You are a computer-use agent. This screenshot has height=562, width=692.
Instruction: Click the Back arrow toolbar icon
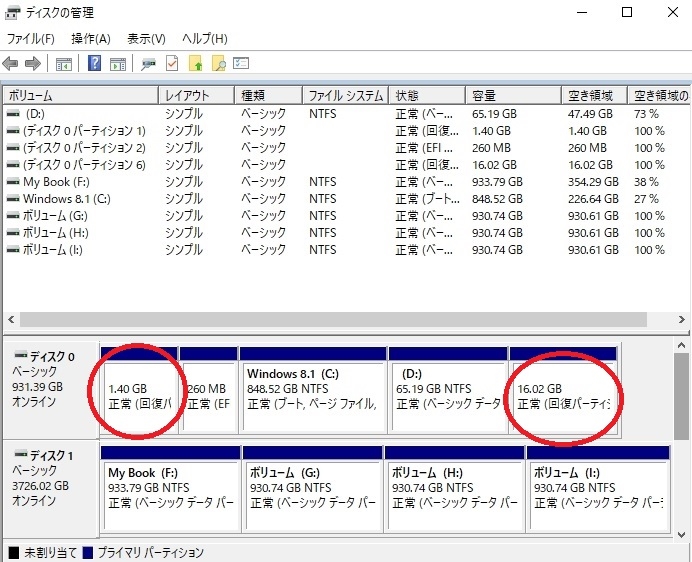pos(10,64)
